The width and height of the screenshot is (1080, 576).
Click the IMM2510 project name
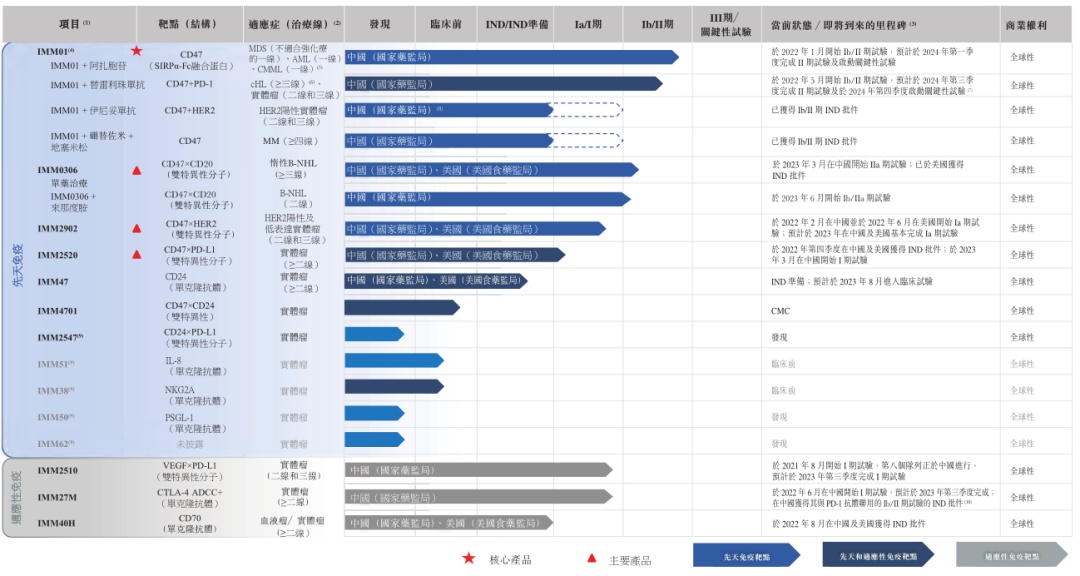coord(57,471)
